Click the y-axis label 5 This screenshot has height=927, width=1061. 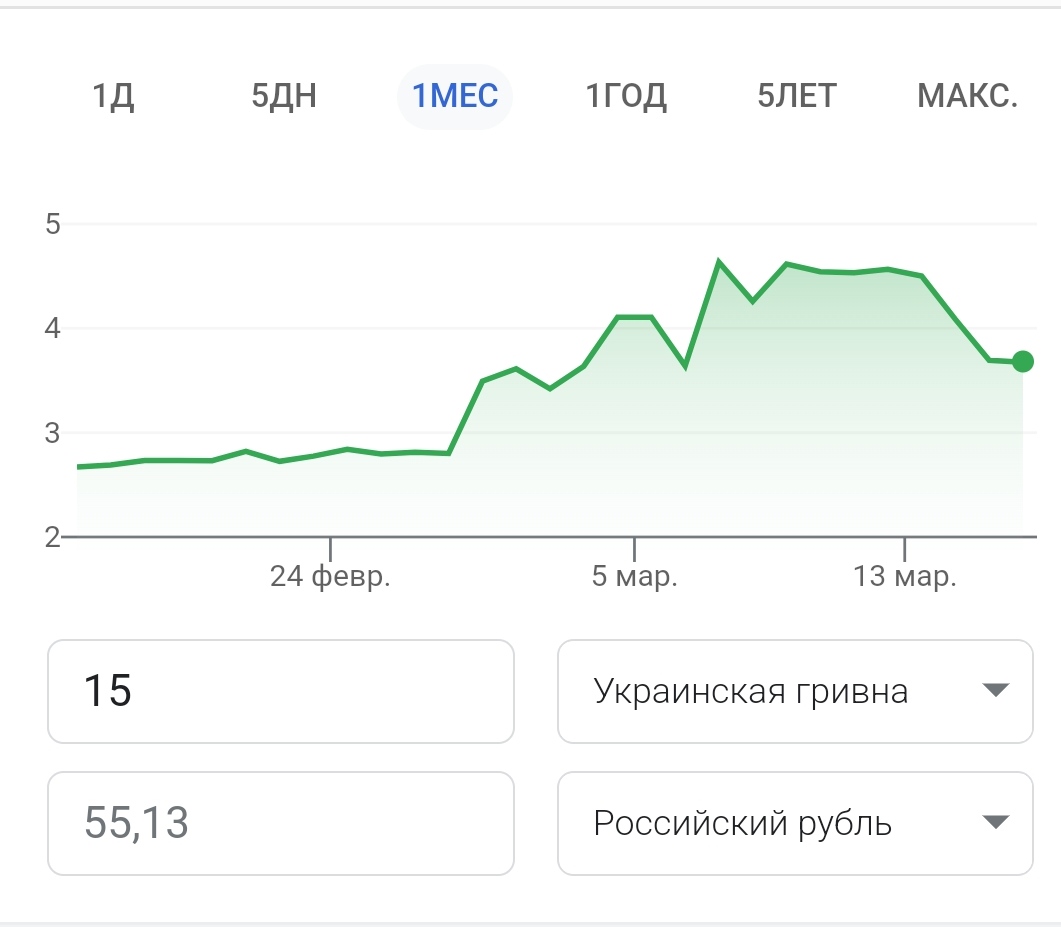pos(53,223)
